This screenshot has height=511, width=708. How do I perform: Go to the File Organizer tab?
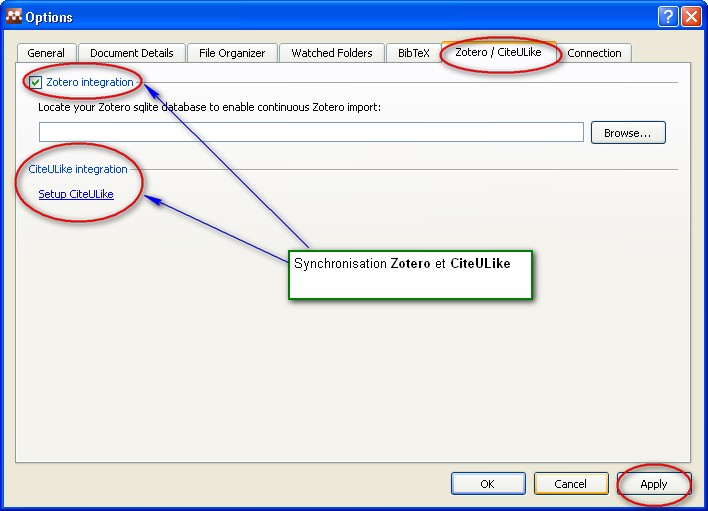232,53
